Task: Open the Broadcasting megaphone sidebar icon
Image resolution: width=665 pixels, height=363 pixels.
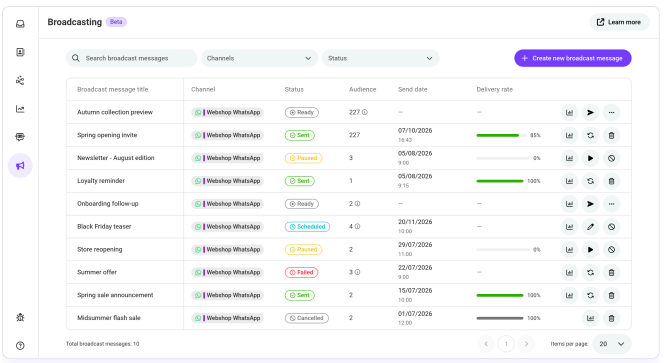Action: click(x=20, y=165)
